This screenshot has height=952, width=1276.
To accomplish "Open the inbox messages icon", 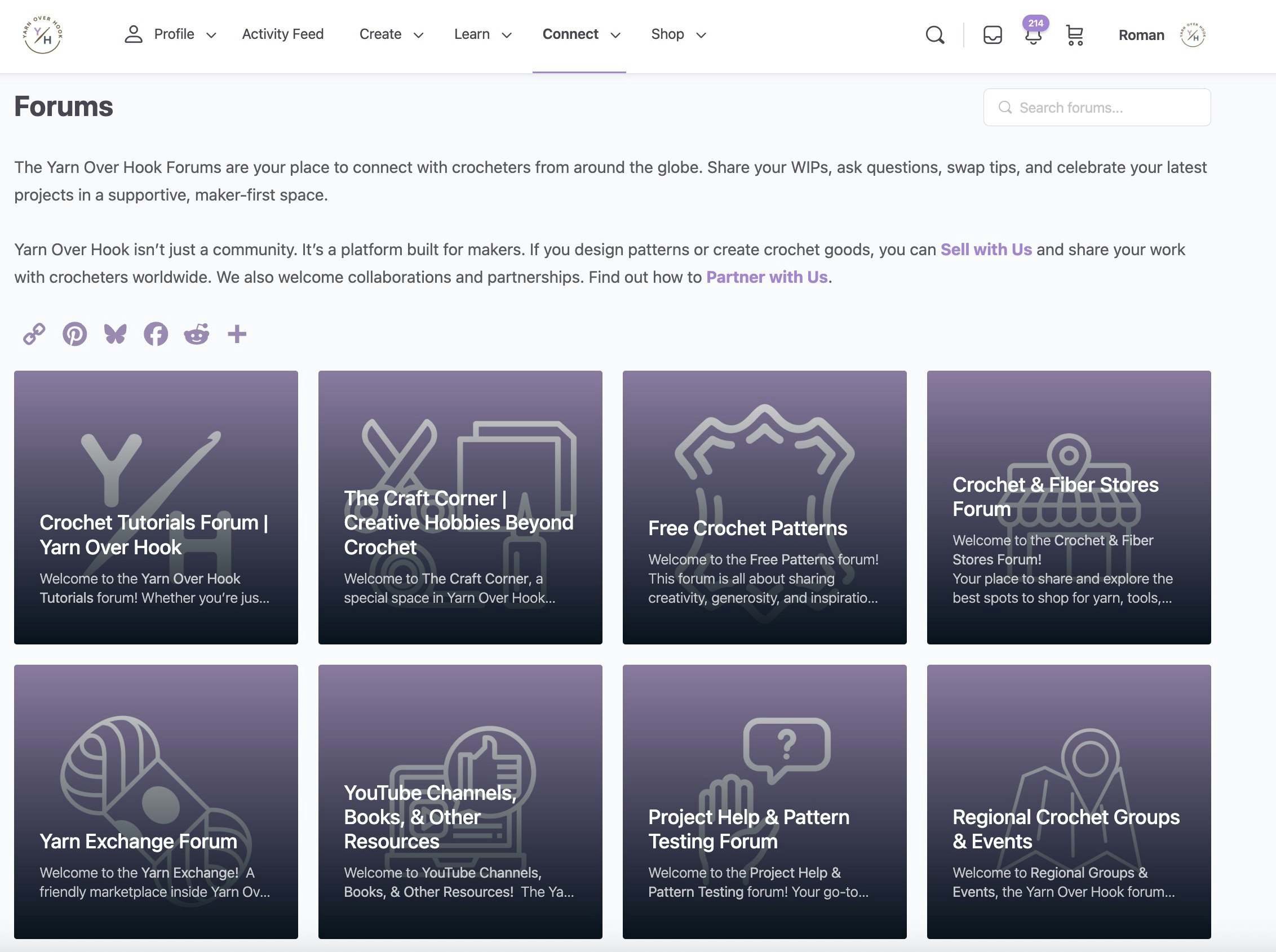I will point(993,35).
